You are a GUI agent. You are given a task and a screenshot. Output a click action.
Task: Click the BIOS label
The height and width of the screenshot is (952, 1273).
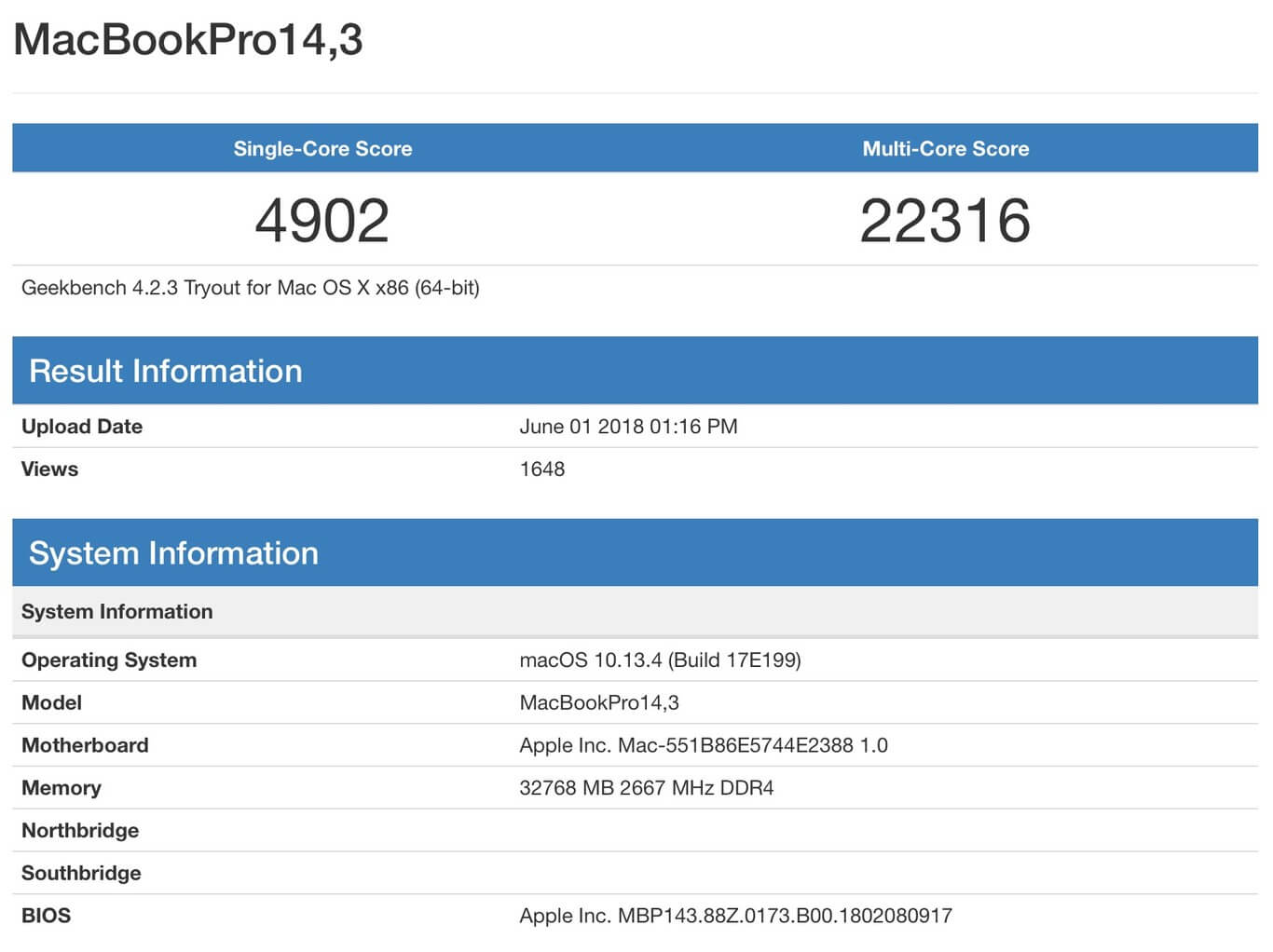click(x=46, y=916)
